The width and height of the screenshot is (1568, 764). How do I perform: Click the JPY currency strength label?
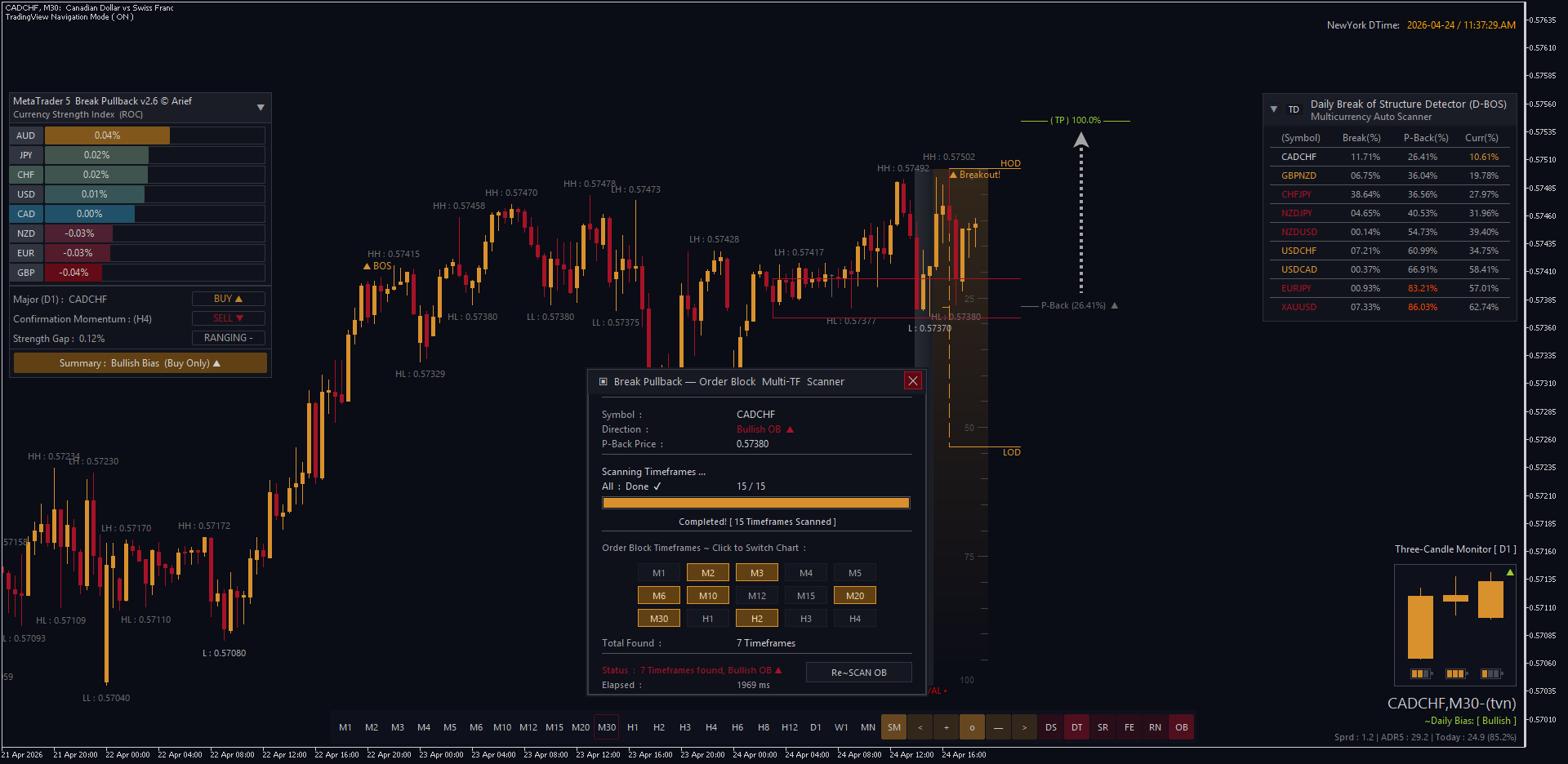[x=26, y=155]
